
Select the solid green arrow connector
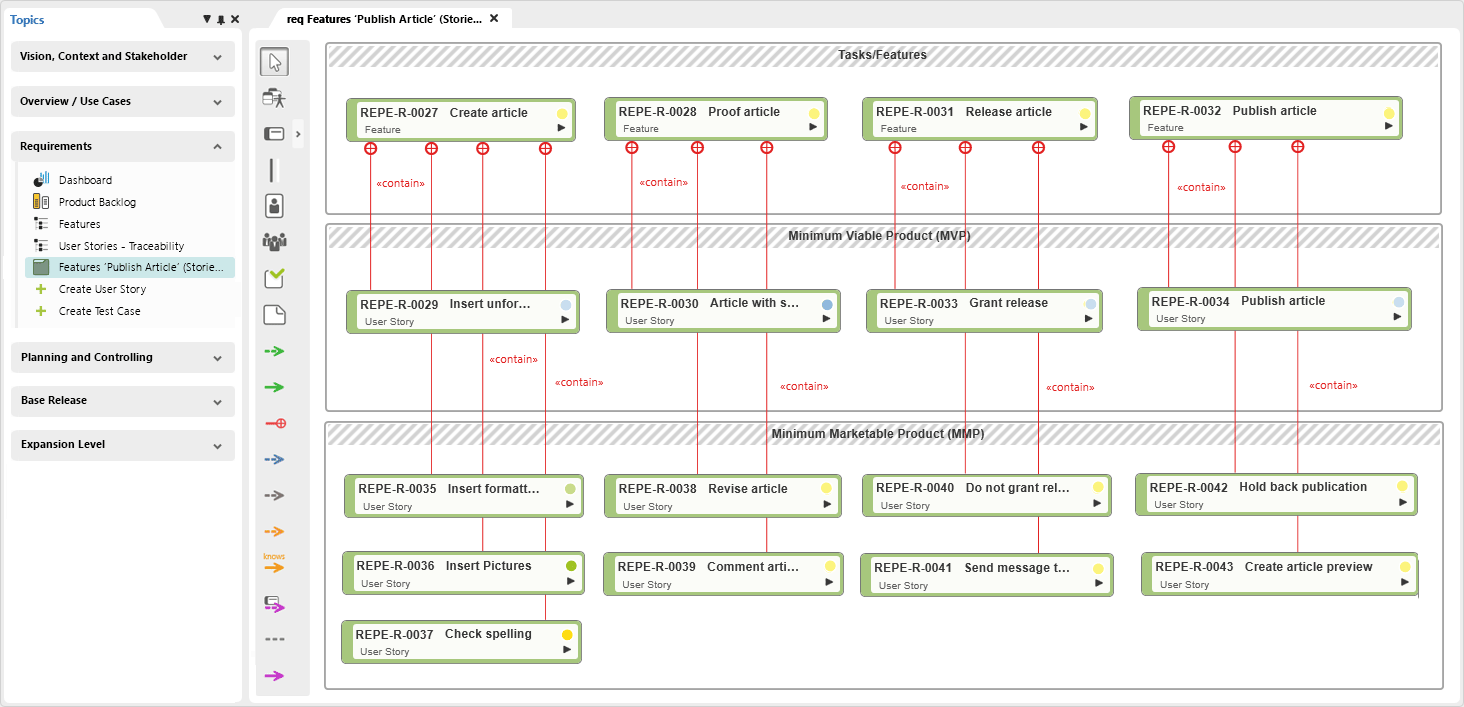[x=274, y=387]
